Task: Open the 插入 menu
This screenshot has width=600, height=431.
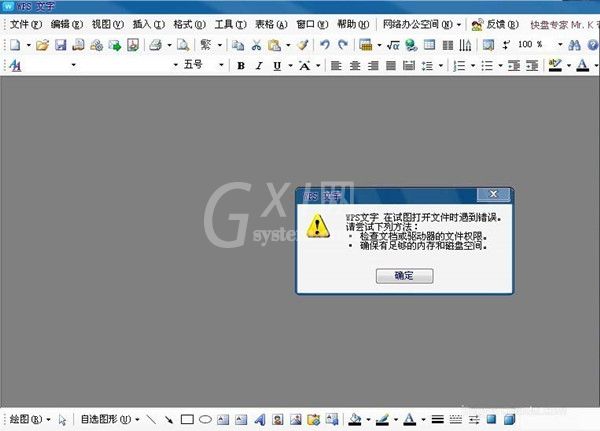Action: click(148, 24)
